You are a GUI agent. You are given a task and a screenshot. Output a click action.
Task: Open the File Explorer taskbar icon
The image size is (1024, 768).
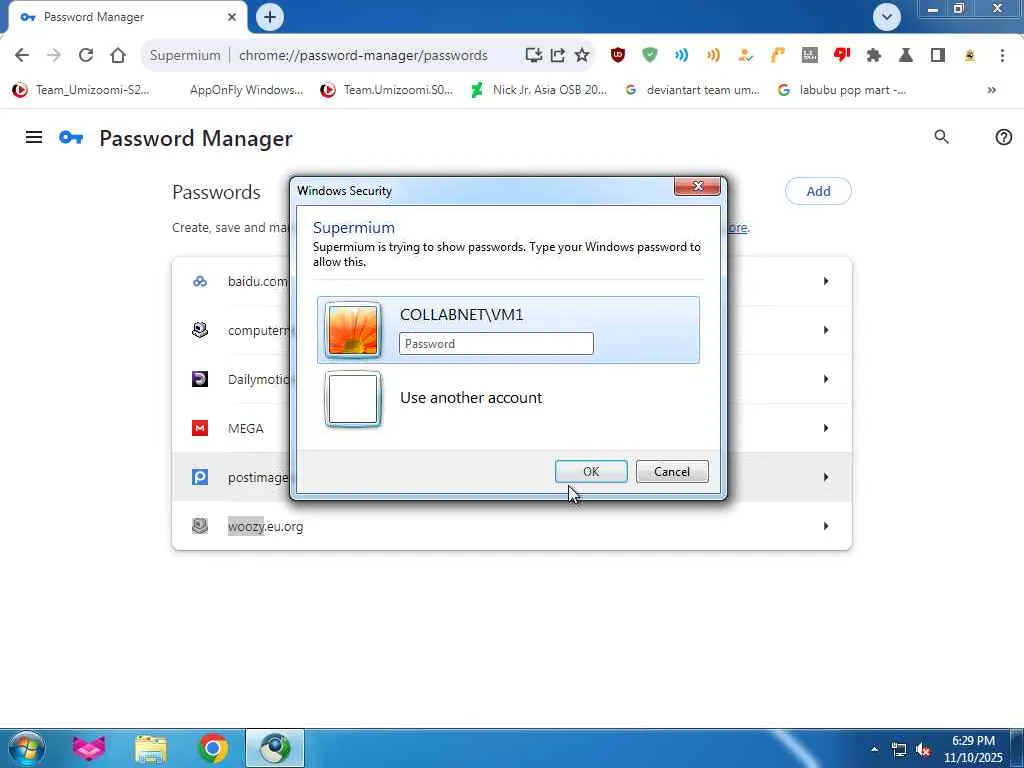point(151,748)
